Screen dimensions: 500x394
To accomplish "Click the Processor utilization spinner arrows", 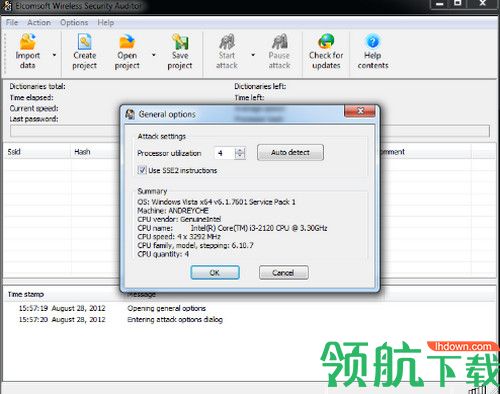I will tap(240, 153).
